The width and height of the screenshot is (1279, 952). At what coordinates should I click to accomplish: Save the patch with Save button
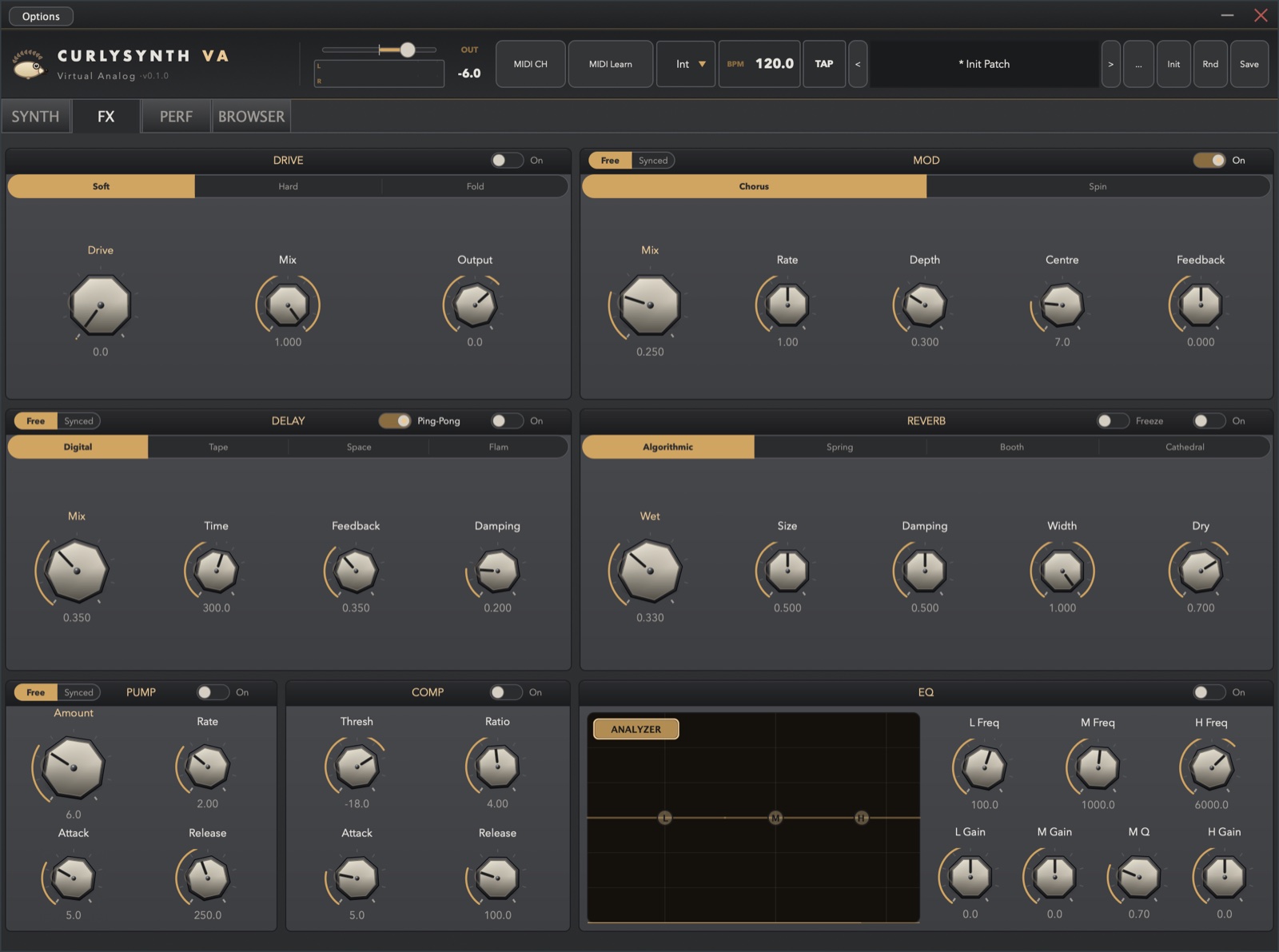[1249, 64]
